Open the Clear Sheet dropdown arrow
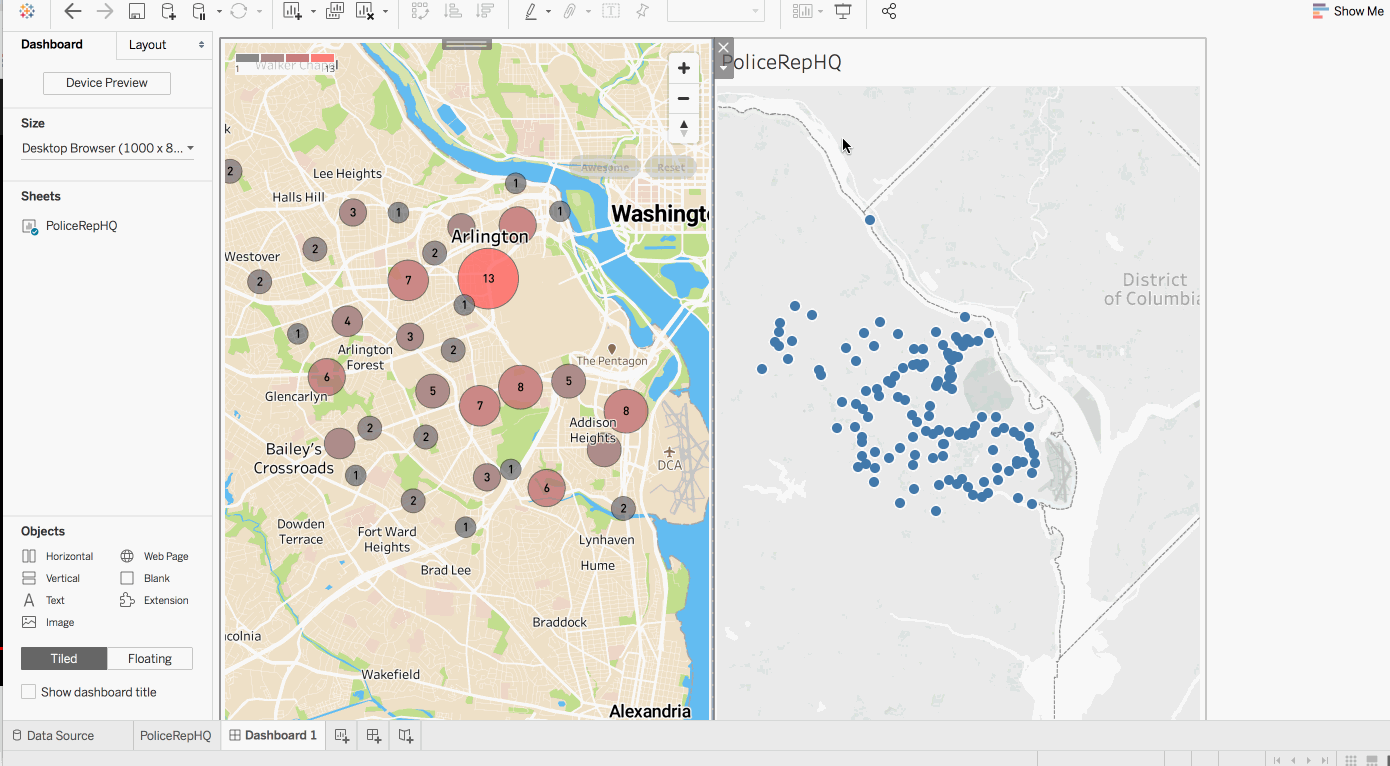The height and width of the screenshot is (766, 1390). pos(385,12)
